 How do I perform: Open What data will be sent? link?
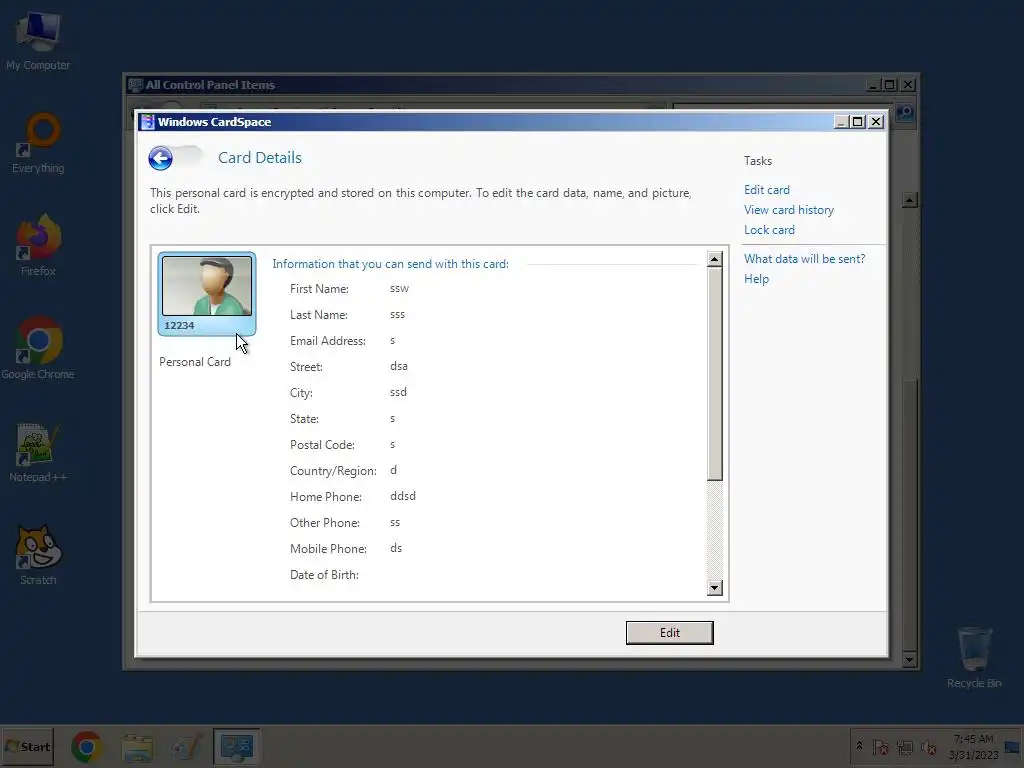pos(805,259)
